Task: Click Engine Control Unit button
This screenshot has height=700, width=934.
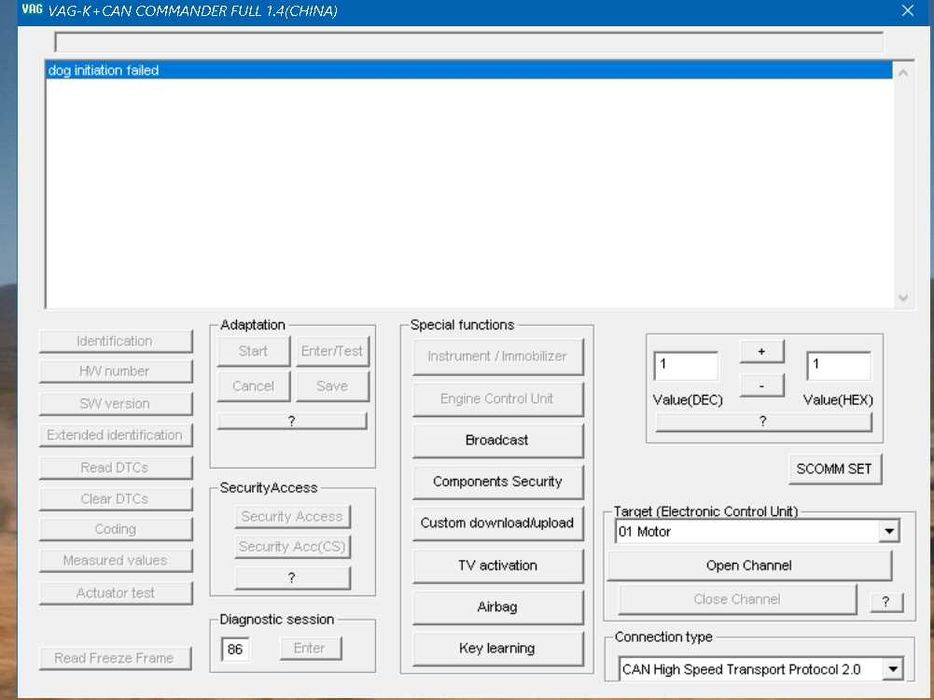Action: 497,399
